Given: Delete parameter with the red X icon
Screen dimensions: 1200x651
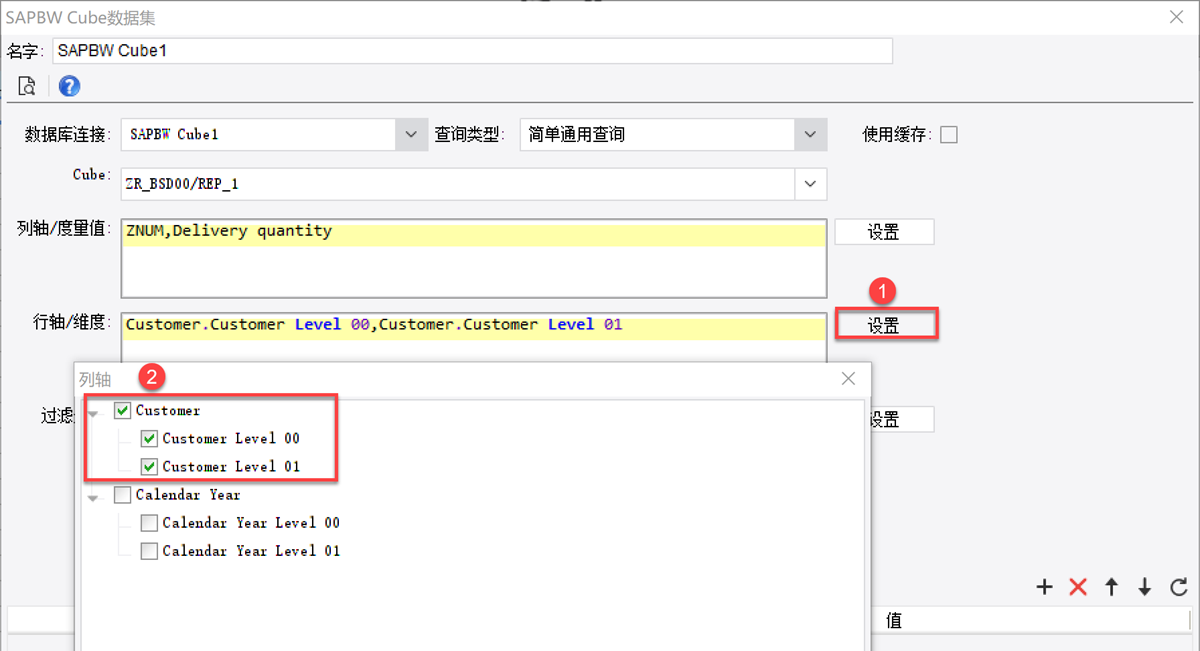Looking at the screenshot, I should pos(1078,587).
